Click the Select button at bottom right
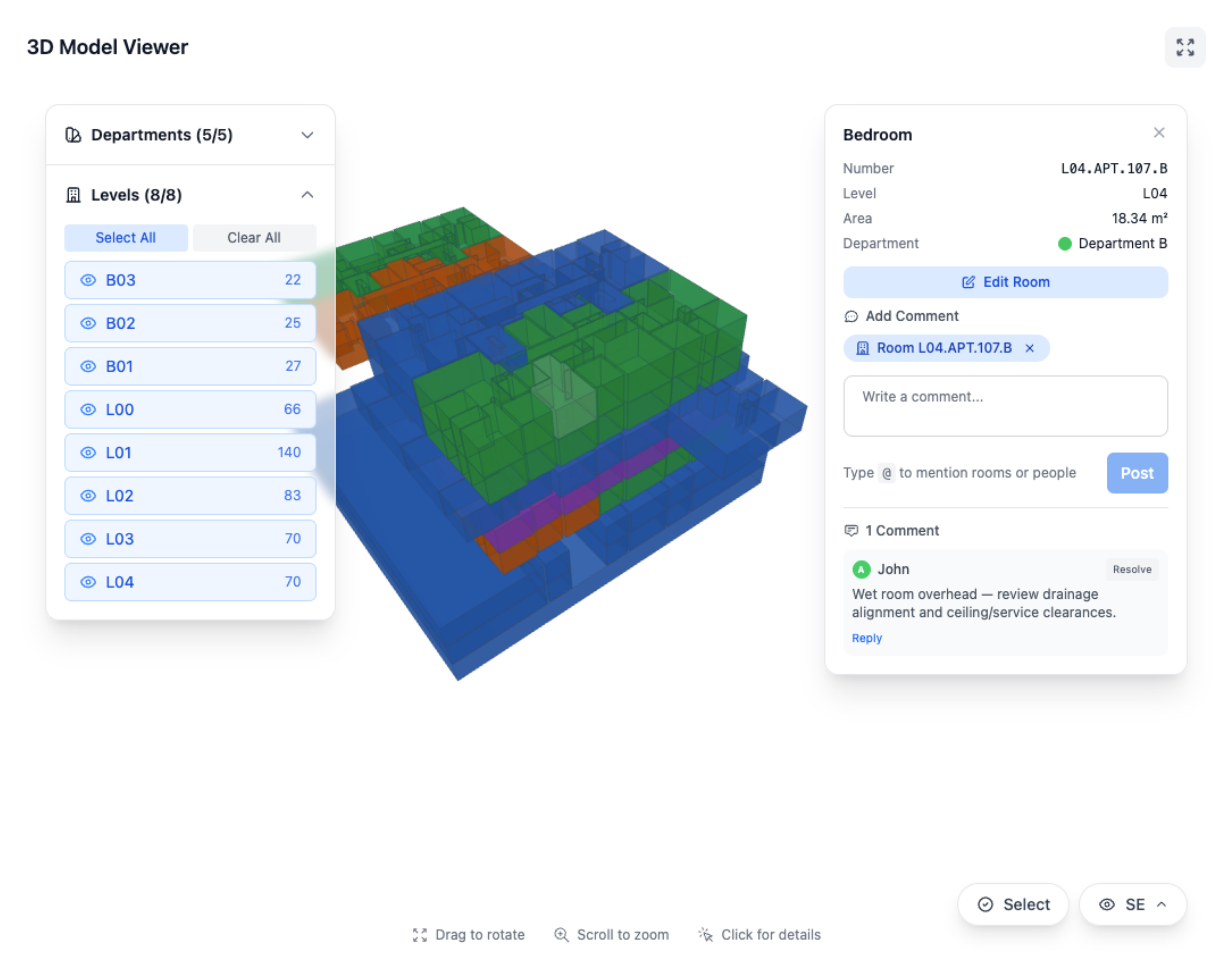Screen dimensions: 1232x958 1013,904
